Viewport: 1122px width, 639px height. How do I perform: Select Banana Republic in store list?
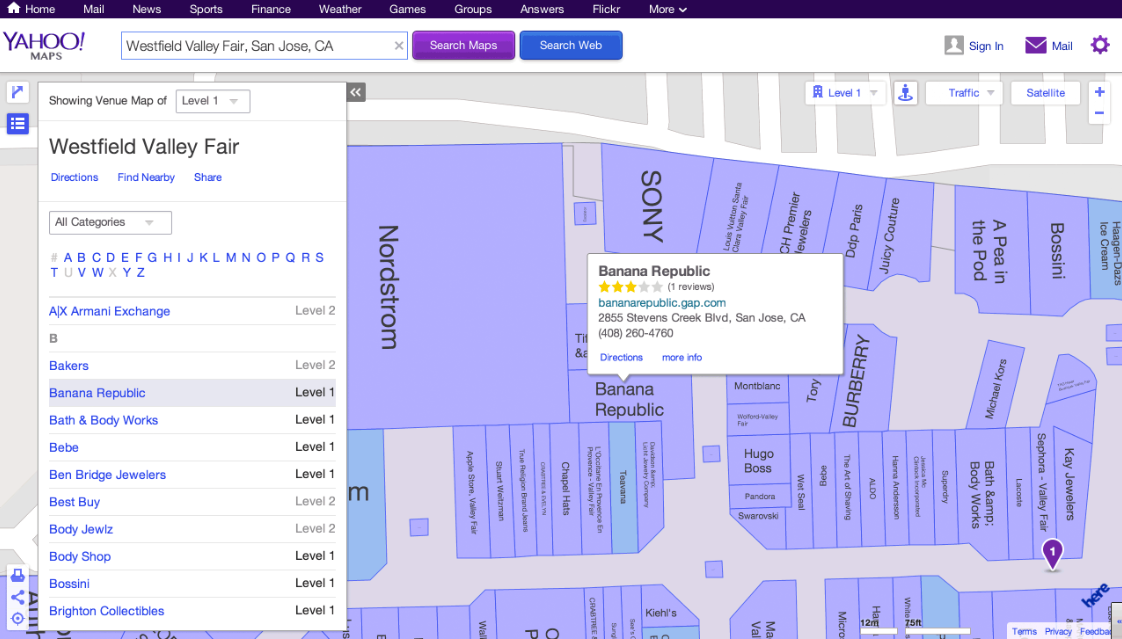(97, 393)
